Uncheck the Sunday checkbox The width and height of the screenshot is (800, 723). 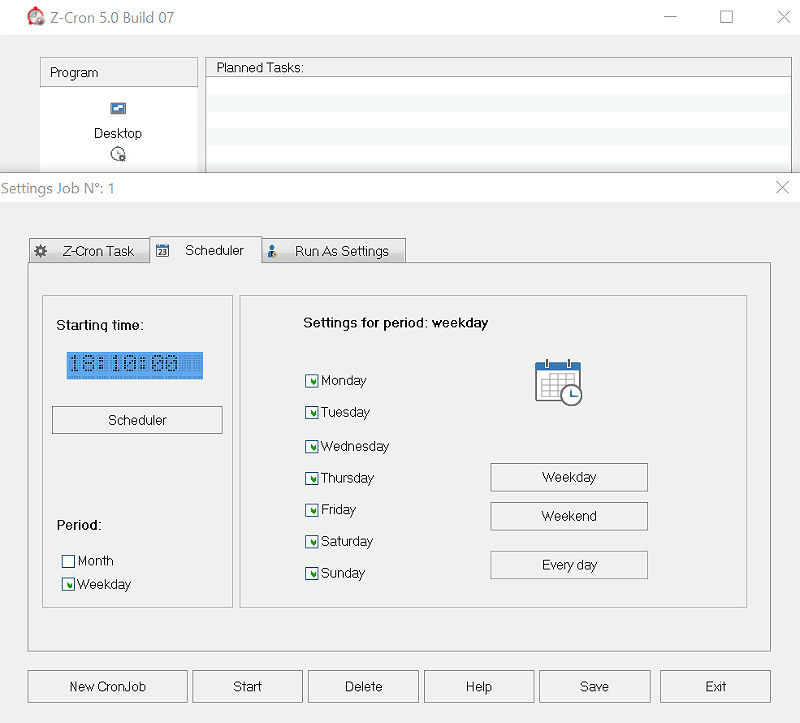coord(311,574)
